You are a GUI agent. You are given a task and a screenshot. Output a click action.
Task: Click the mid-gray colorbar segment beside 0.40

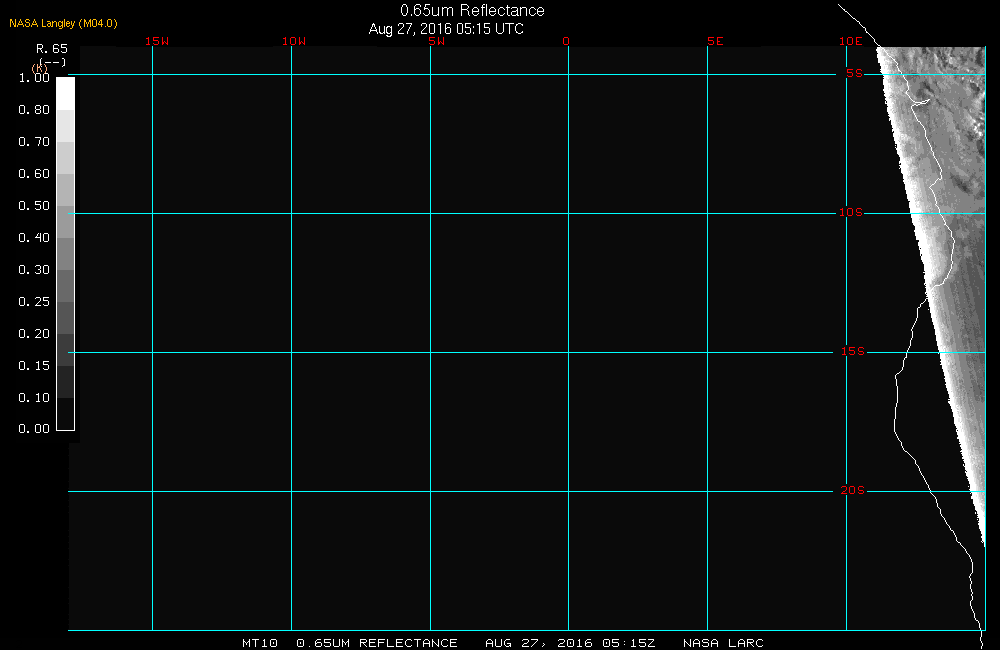(66, 253)
